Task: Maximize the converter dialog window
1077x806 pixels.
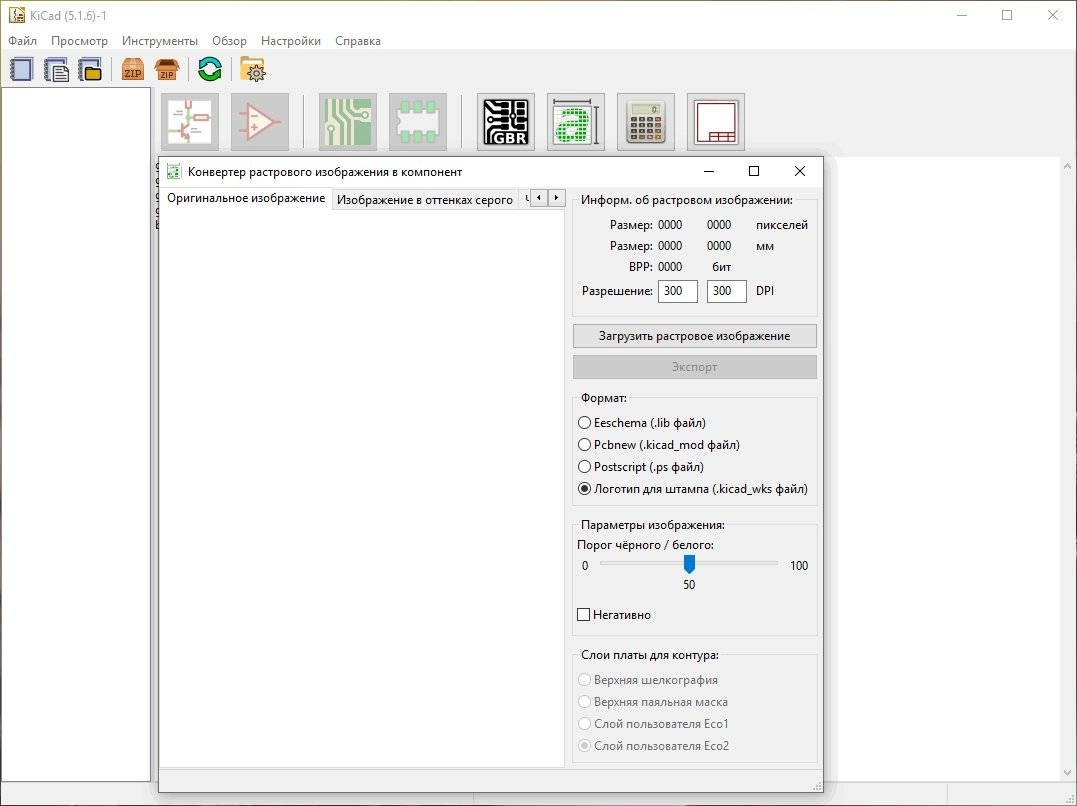Action: point(753,171)
